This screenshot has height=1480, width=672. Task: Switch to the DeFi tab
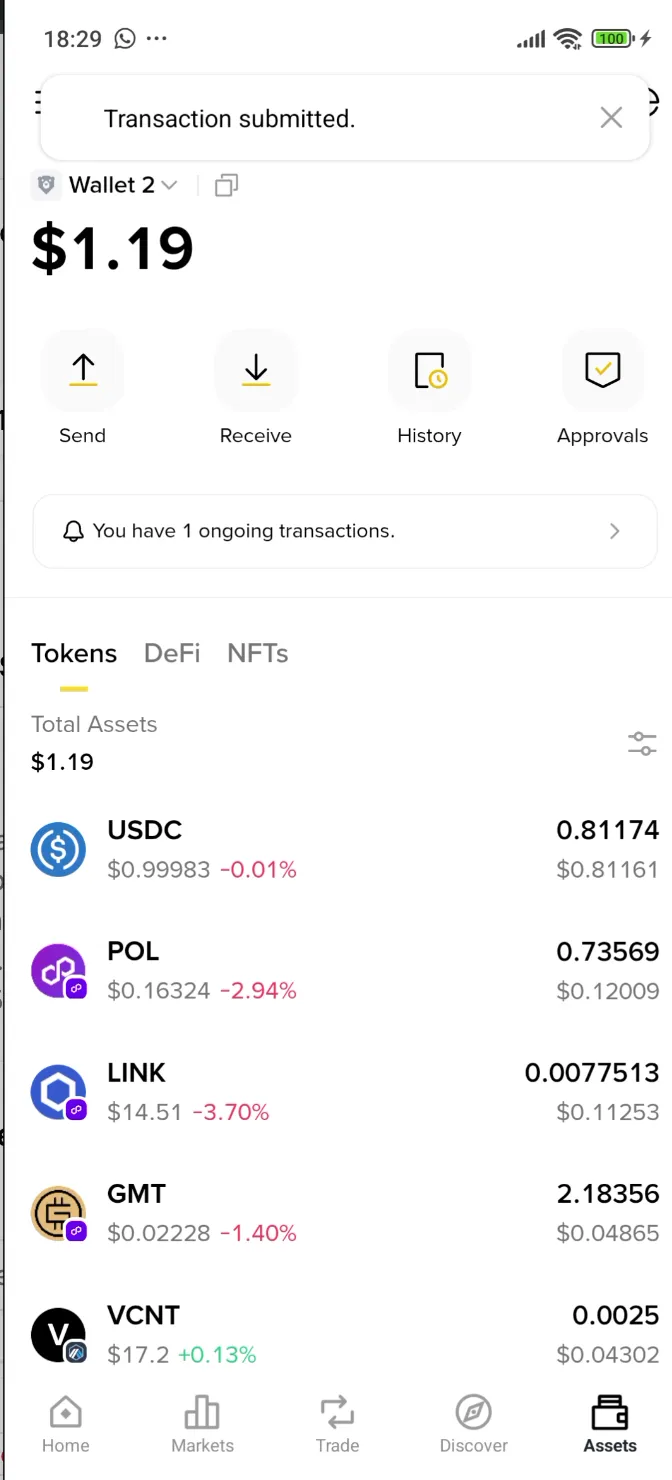171,653
